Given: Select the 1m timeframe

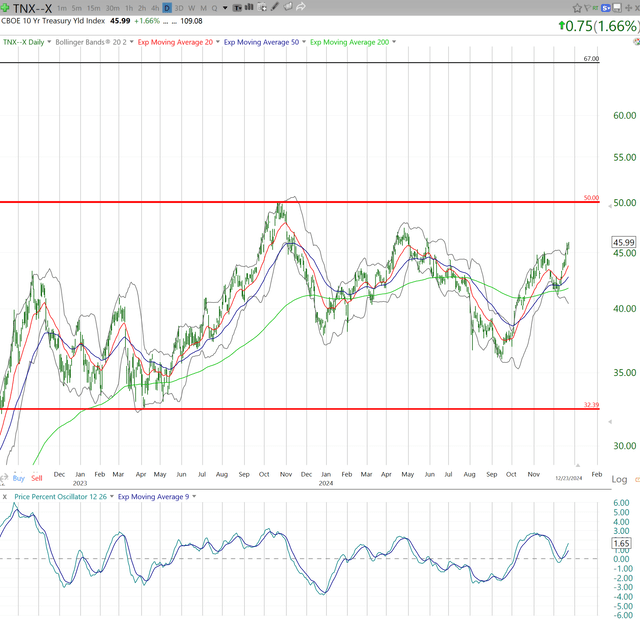Looking at the screenshot, I should coord(62,8).
